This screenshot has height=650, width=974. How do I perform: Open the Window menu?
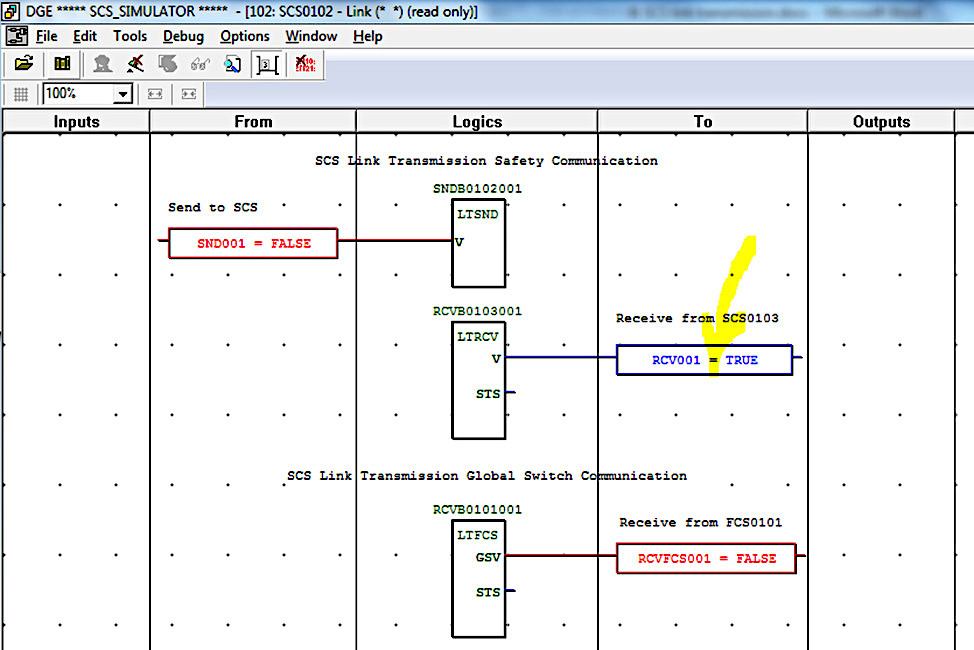tap(311, 36)
